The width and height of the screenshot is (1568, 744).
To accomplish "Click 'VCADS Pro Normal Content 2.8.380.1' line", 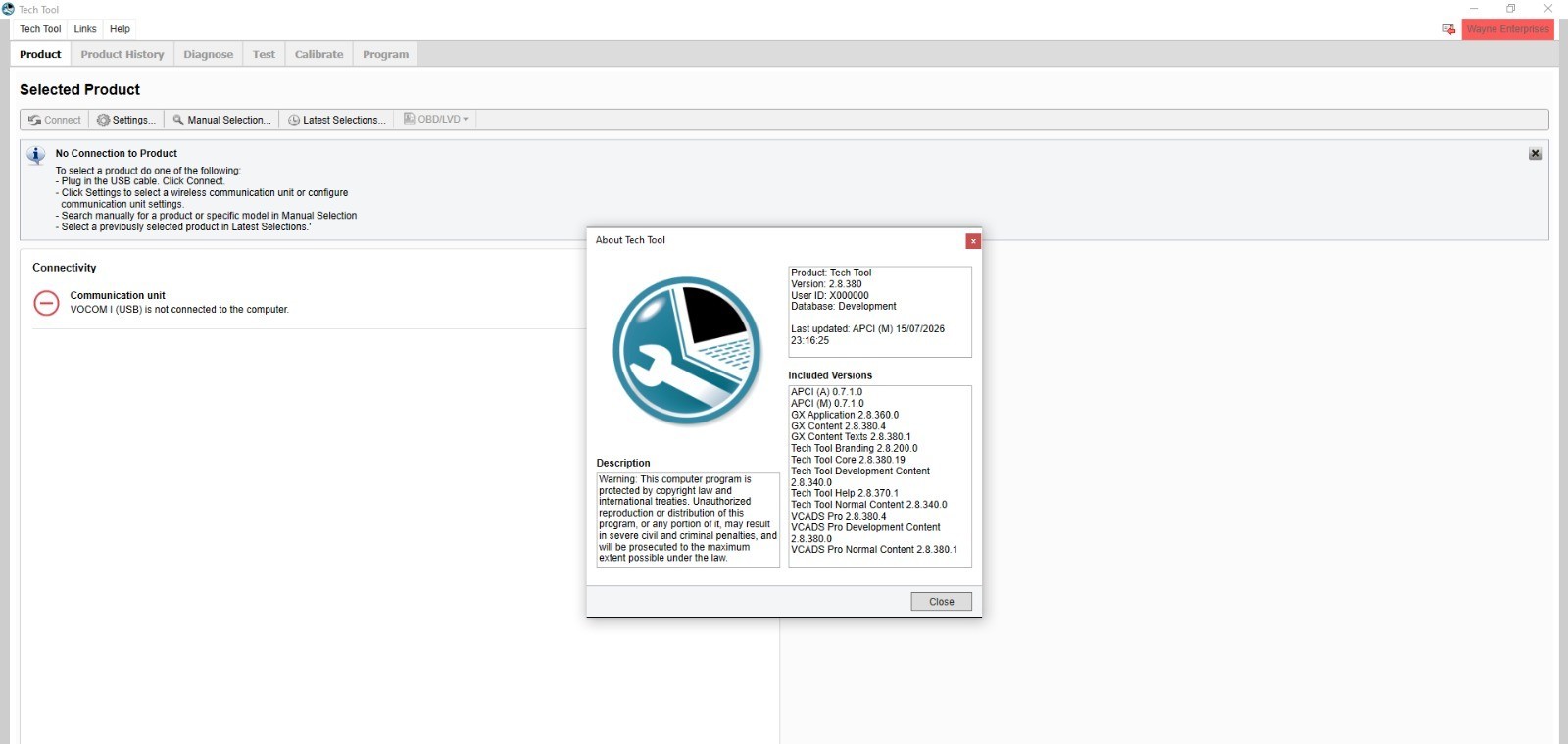I will tap(874, 550).
